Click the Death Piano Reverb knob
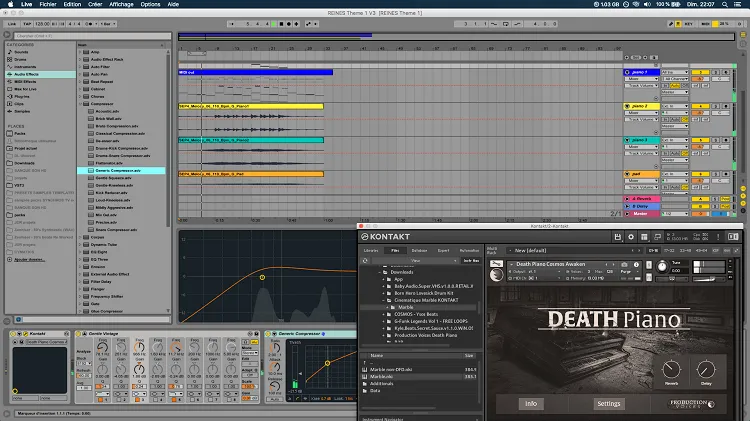 [672, 369]
